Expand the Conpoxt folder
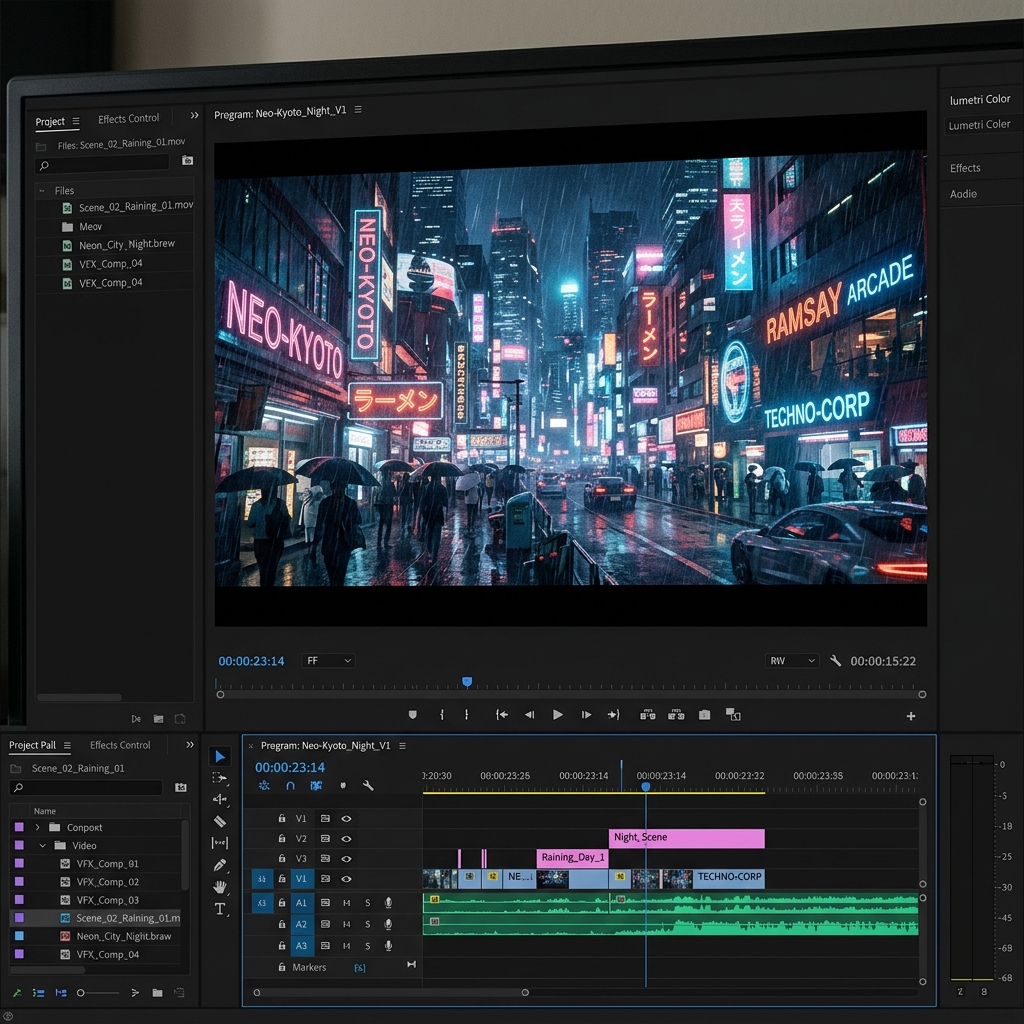Image resolution: width=1024 pixels, height=1024 pixels. click(38, 827)
